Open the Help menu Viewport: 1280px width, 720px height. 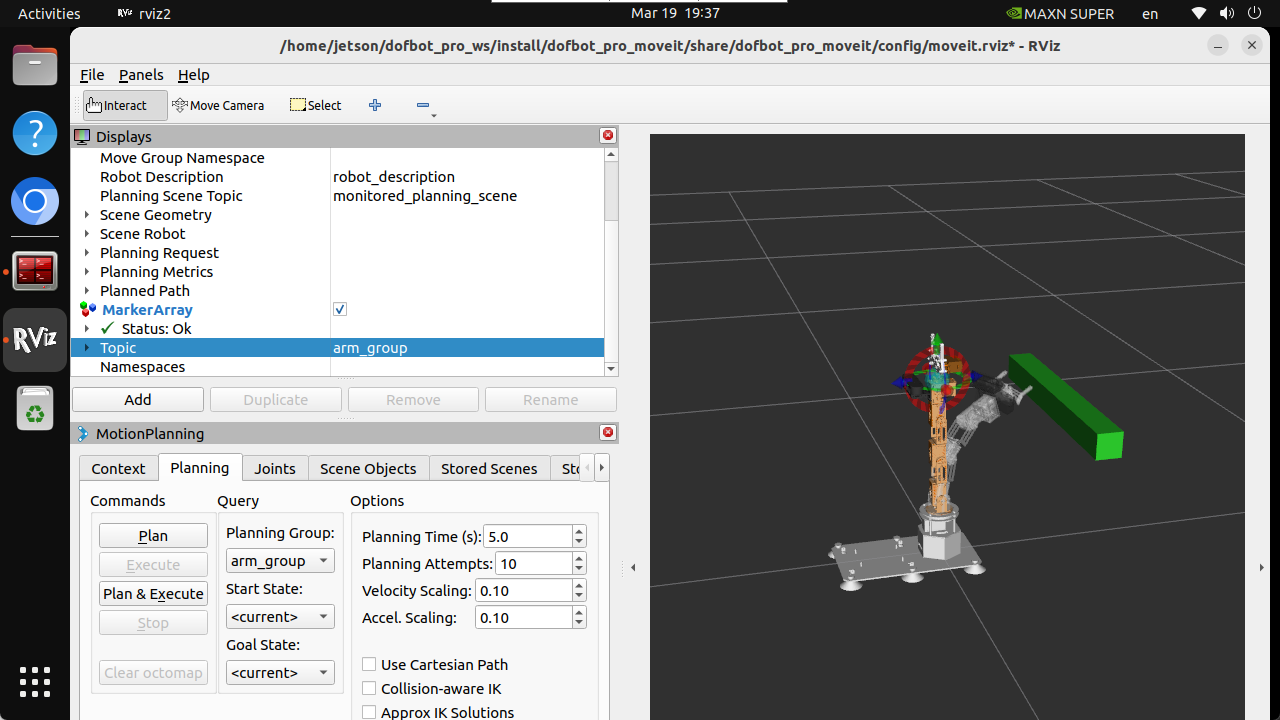[194, 75]
